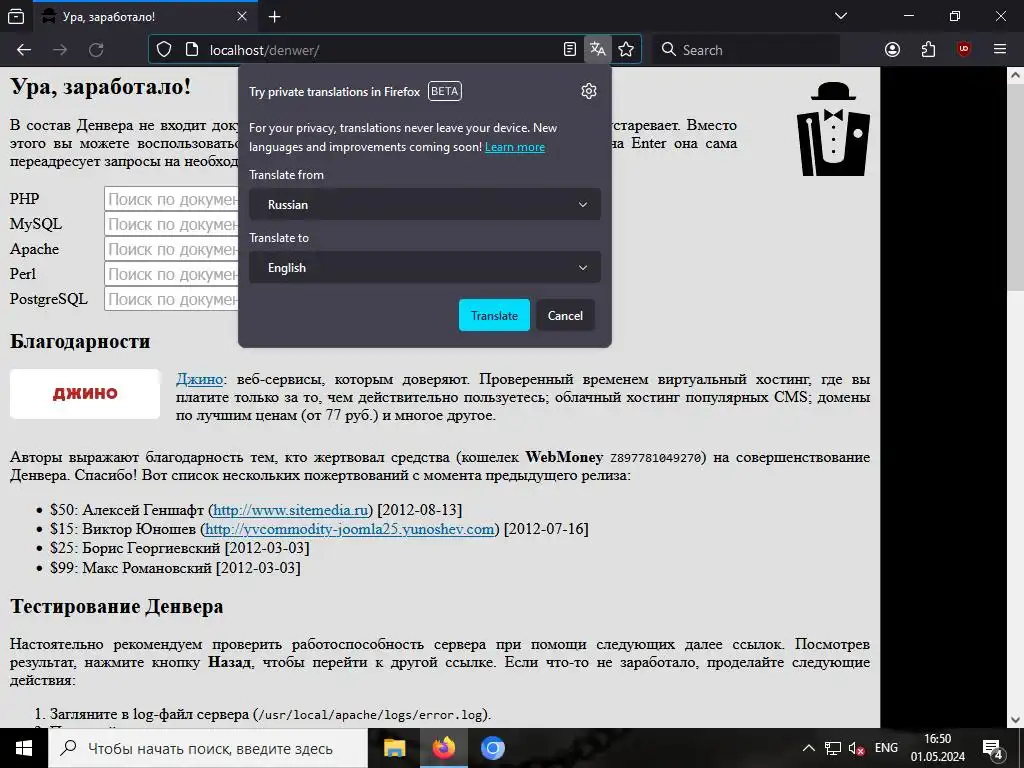Click the Windows taskbar search box
Screen dimensions: 1024x768
208,748
